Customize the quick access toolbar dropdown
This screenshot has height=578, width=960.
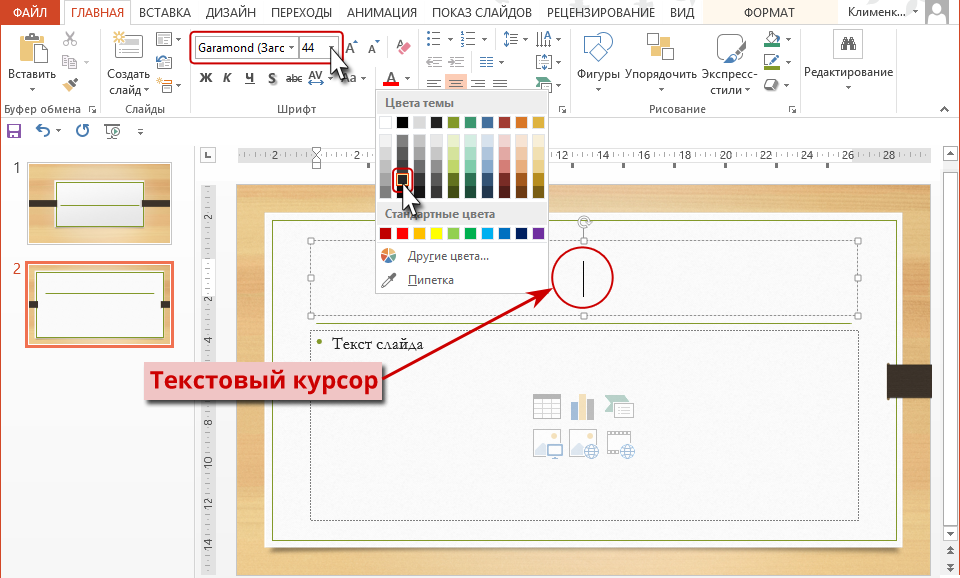pyautogui.click(x=140, y=132)
